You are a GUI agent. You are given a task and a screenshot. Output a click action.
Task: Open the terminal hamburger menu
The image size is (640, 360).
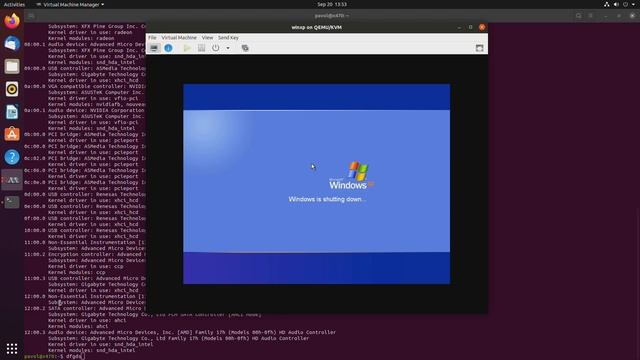tap(591, 16)
